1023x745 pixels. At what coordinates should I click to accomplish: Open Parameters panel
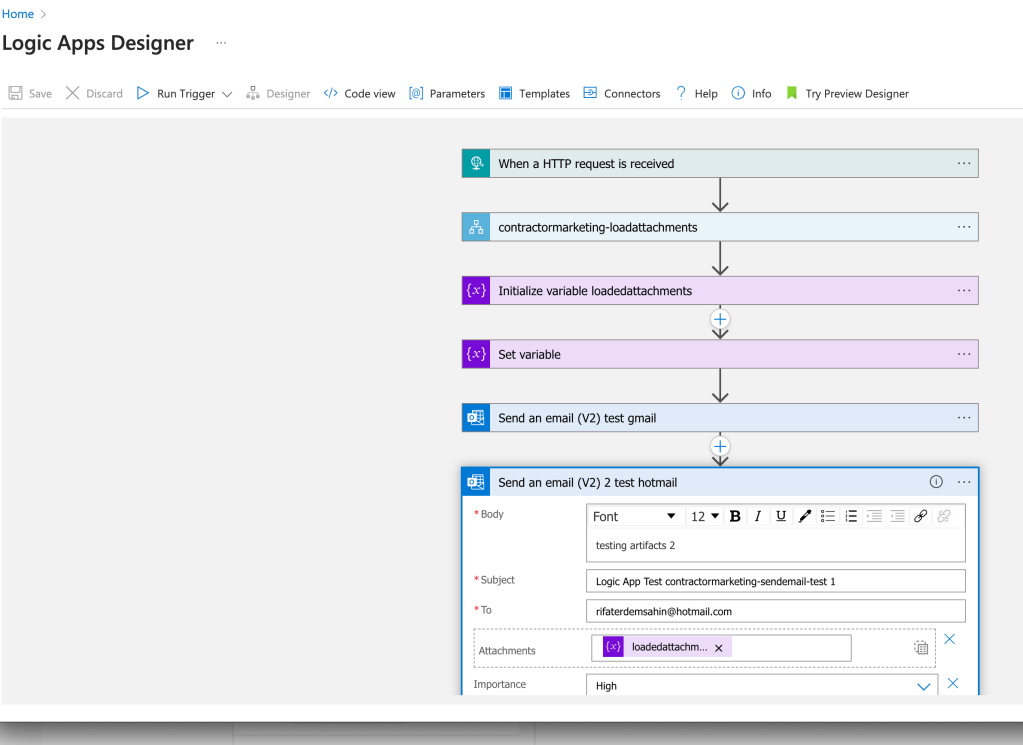pos(447,93)
